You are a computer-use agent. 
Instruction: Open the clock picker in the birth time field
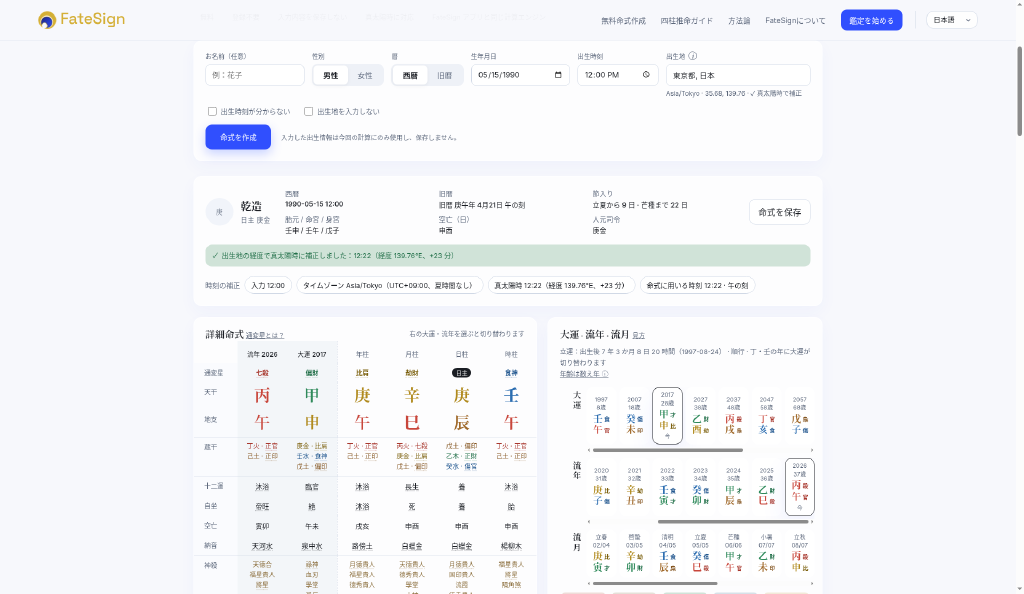(x=646, y=75)
